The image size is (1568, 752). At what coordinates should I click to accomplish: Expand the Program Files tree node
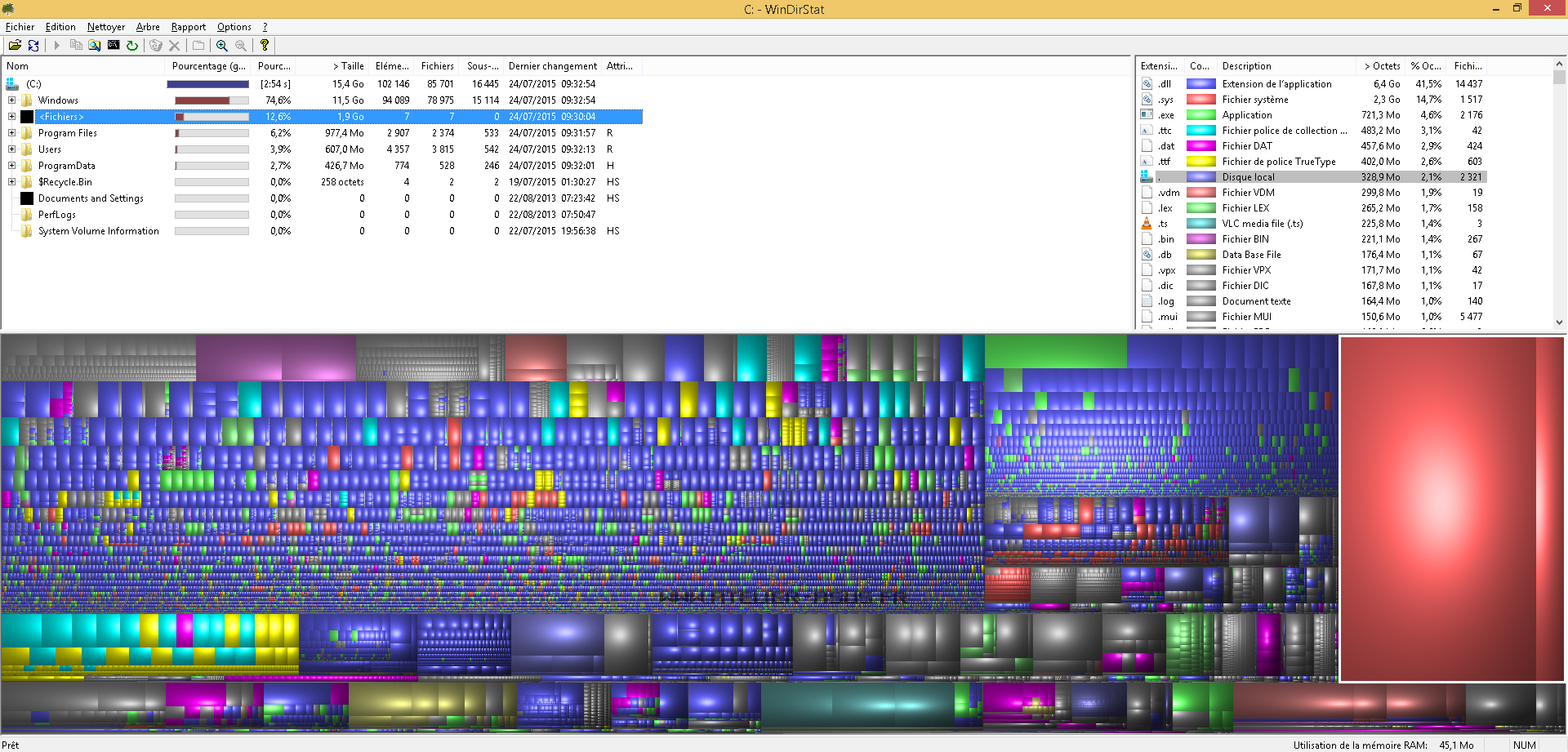click(x=11, y=133)
